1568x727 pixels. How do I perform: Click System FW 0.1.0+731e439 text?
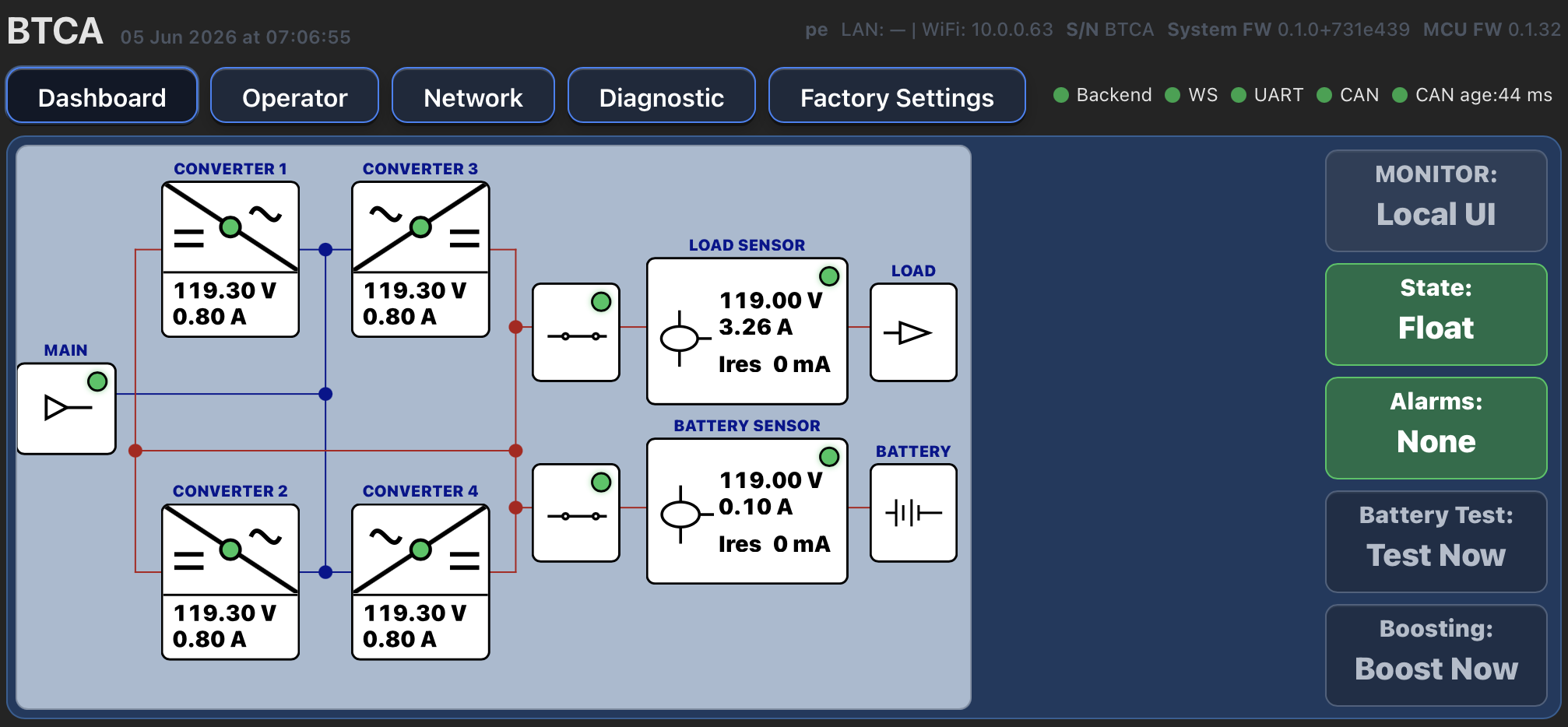(1289, 30)
